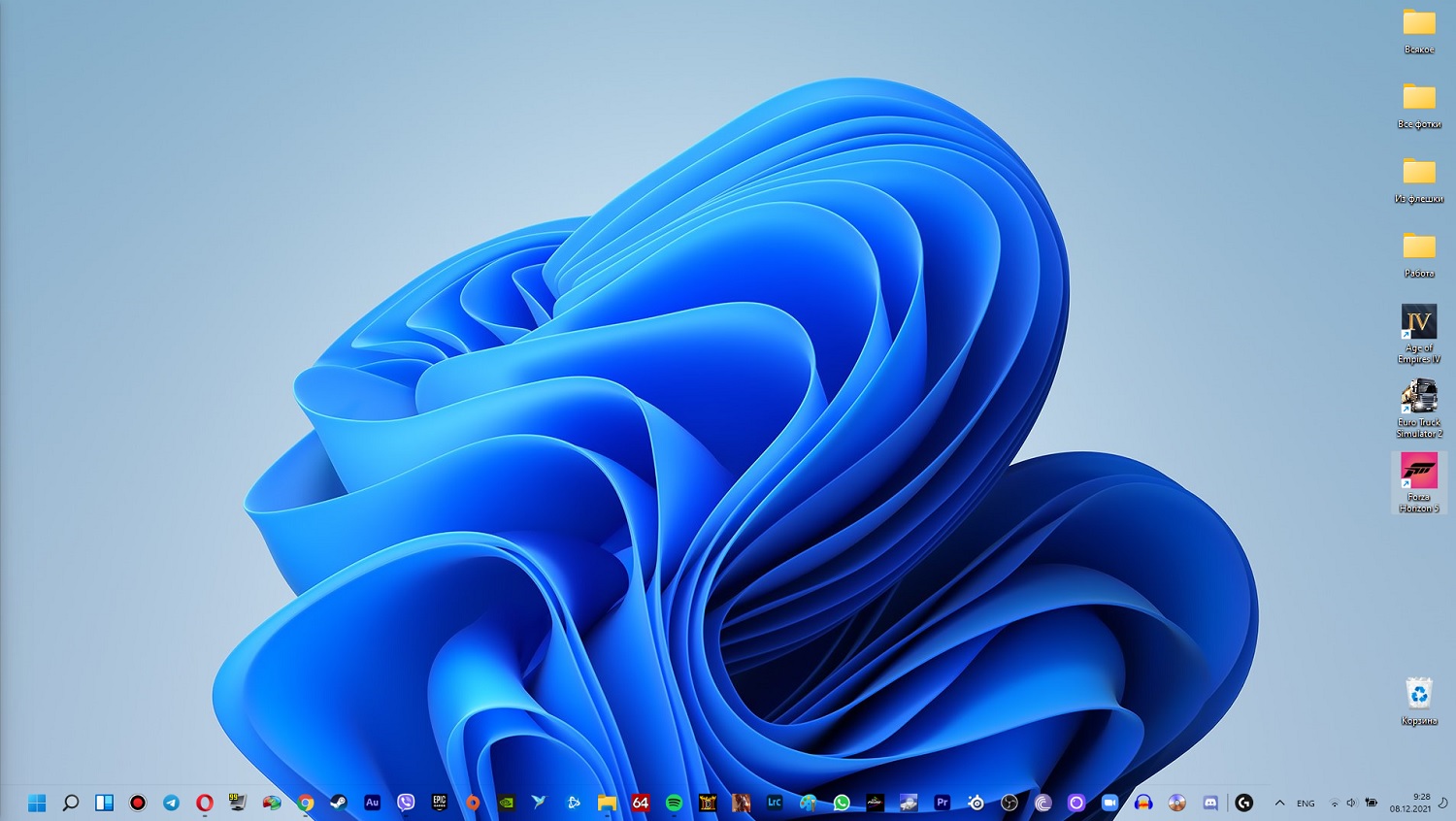1456x821 pixels.
Task: Open Zoom from the taskbar
Action: [x=1109, y=803]
